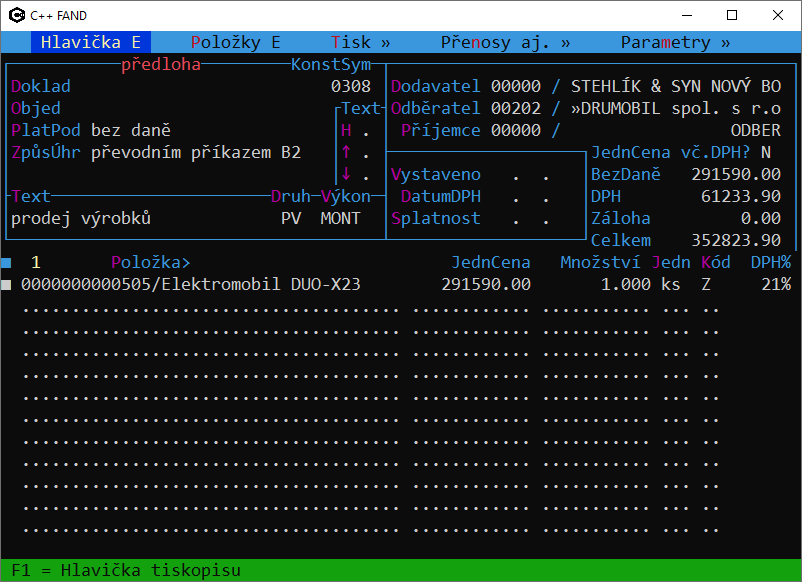Viewport: 802px width, 582px height.
Task: Select the Odběratel DRUMOBIL spol. s r.o entry
Action: click(x=676, y=109)
